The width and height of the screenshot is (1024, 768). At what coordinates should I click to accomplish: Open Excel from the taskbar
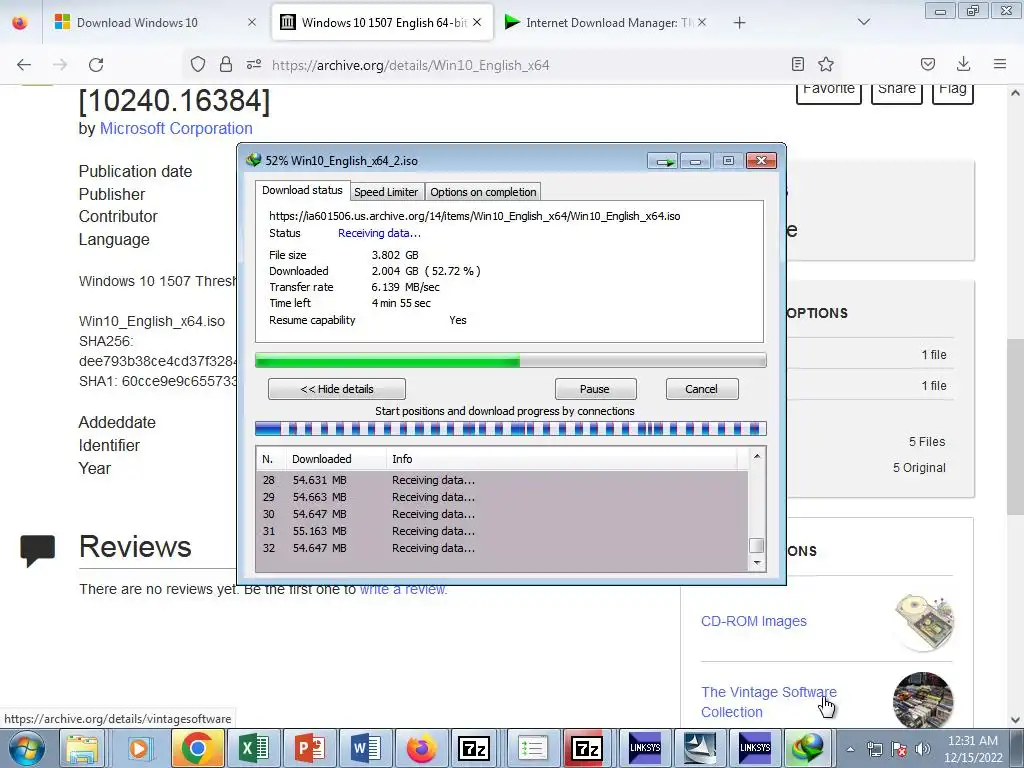[253, 748]
